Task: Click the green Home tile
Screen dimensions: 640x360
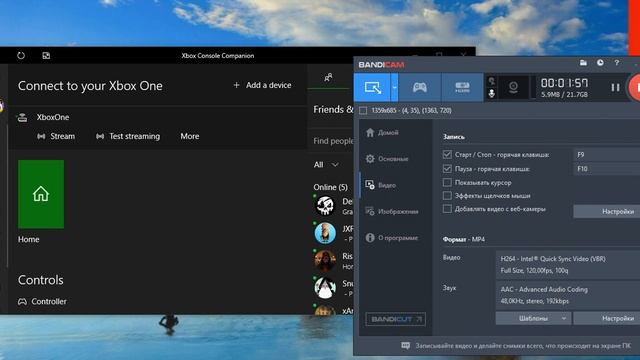Action: [41, 194]
